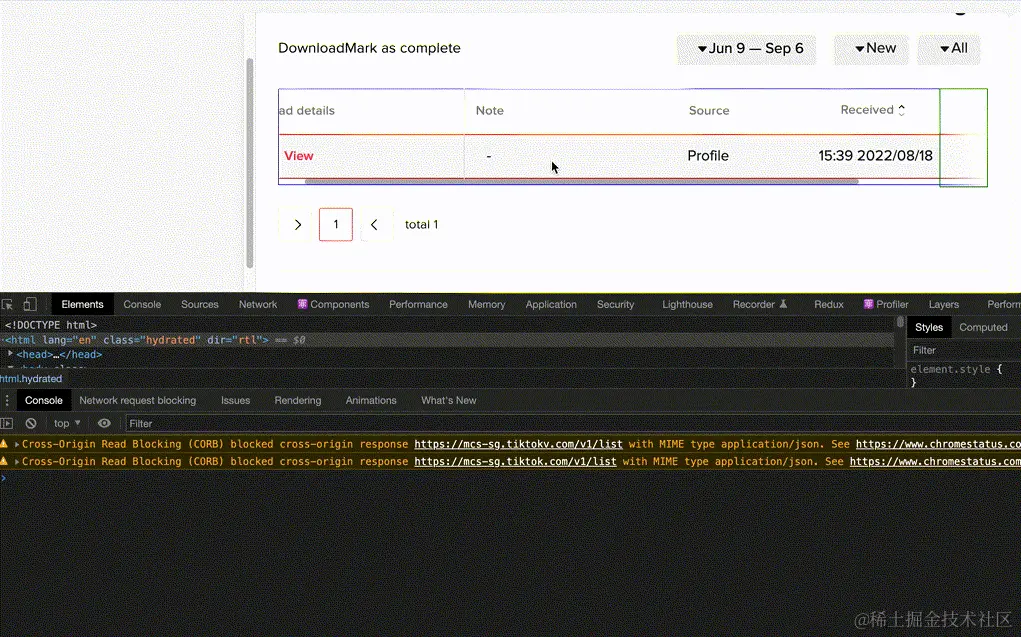Select the Computed pane tab
Viewport: 1021px width, 637px height.
pos(983,328)
